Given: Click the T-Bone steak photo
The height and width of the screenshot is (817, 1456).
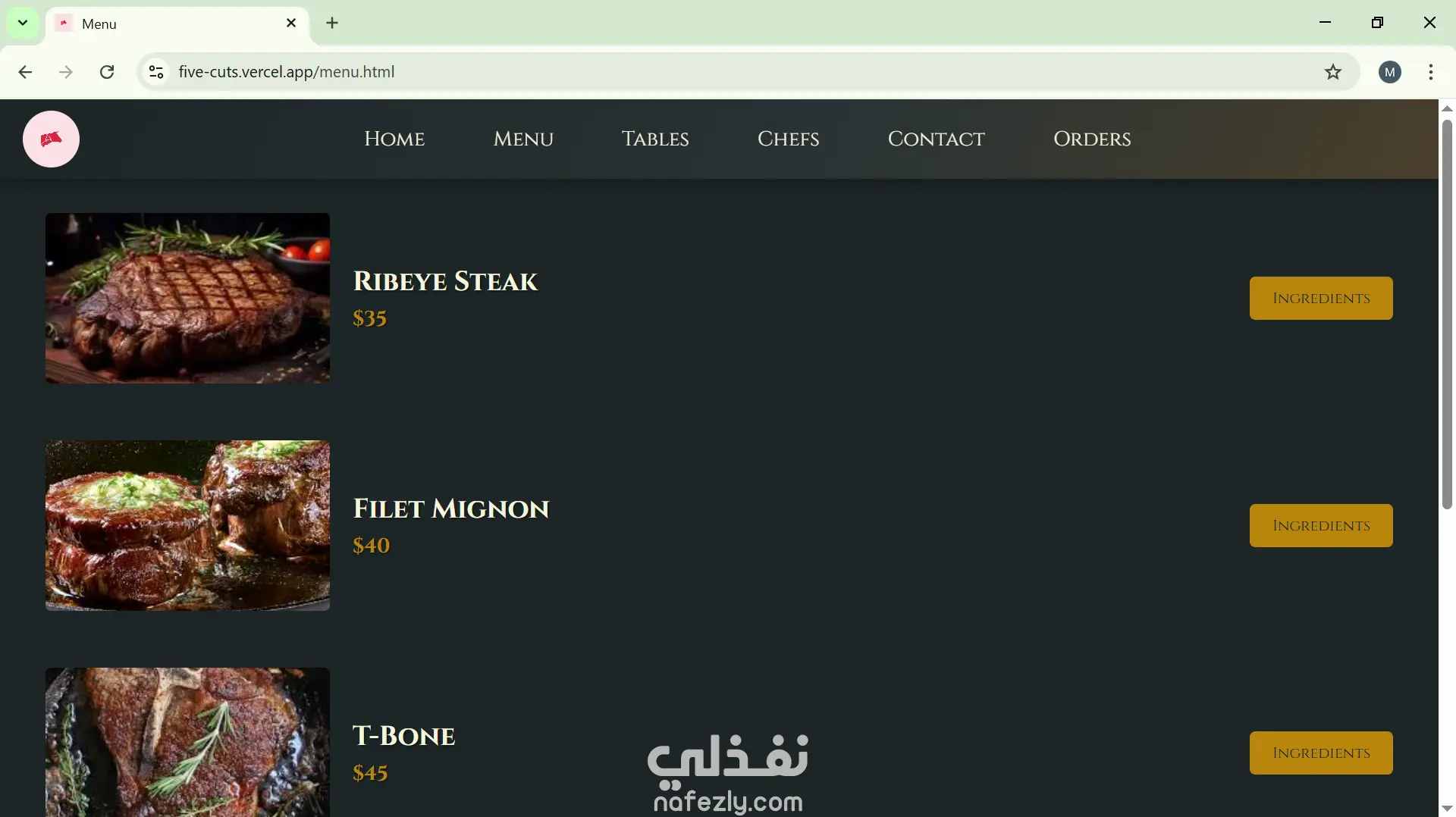Looking at the screenshot, I should [187, 742].
